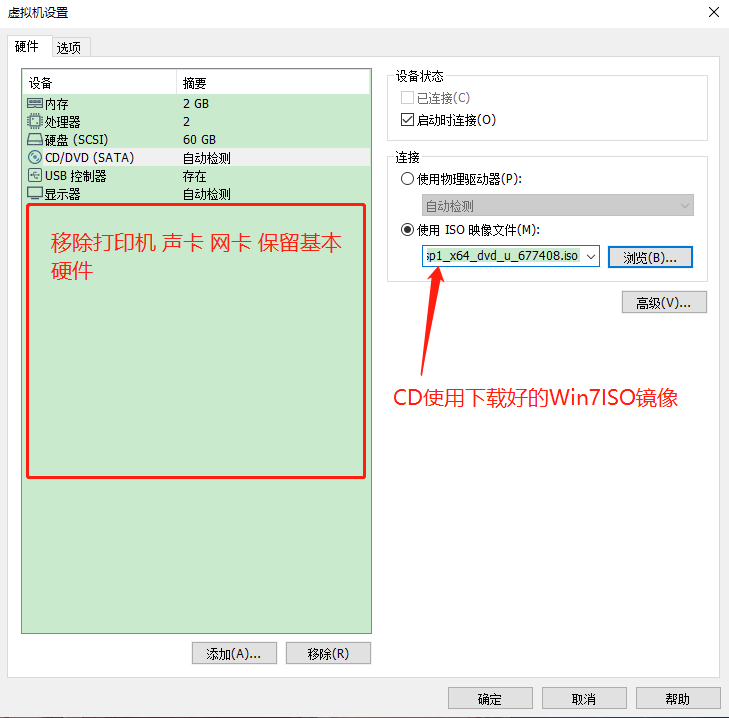Click the display (显示器) monitor icon
The image size is (729, 718).
(35, 193)
